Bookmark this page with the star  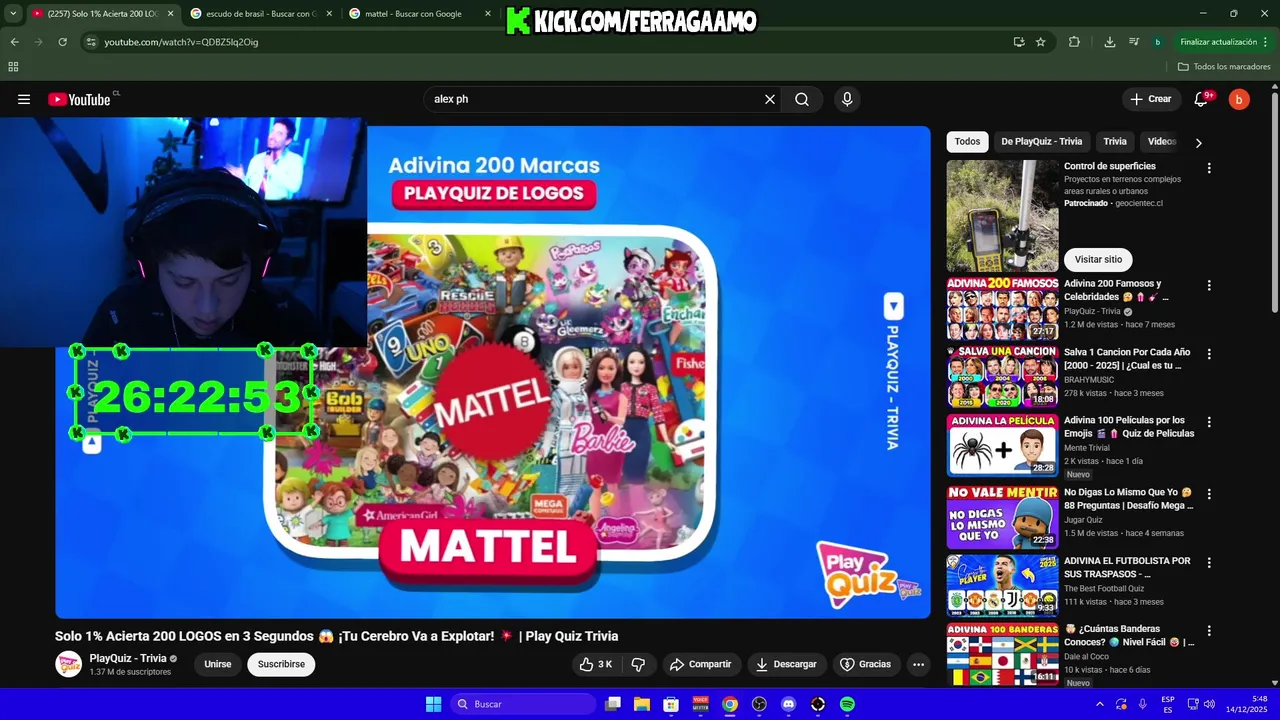pyautogui.click(x=1041, y=42)
